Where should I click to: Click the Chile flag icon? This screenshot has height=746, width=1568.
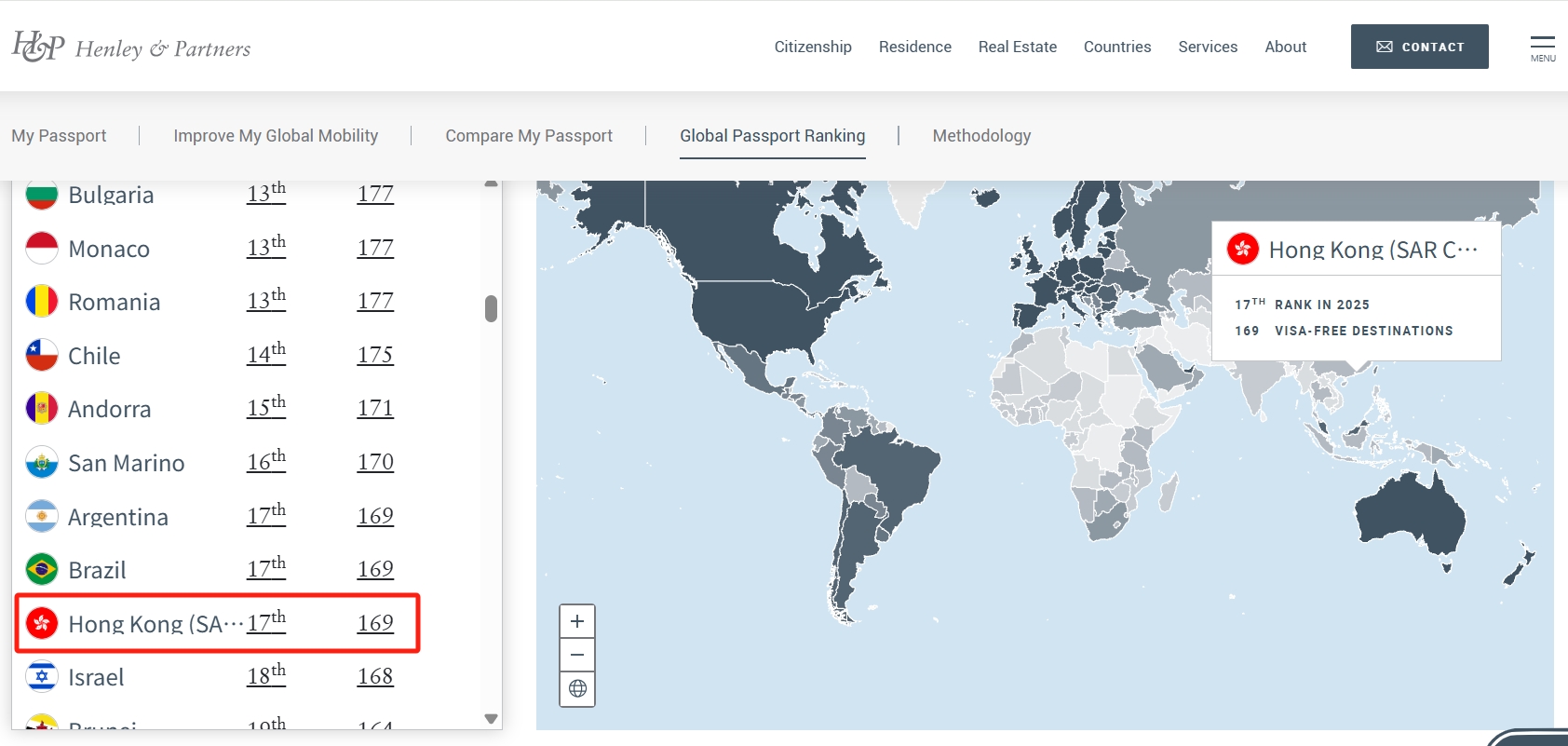[42, 356]
